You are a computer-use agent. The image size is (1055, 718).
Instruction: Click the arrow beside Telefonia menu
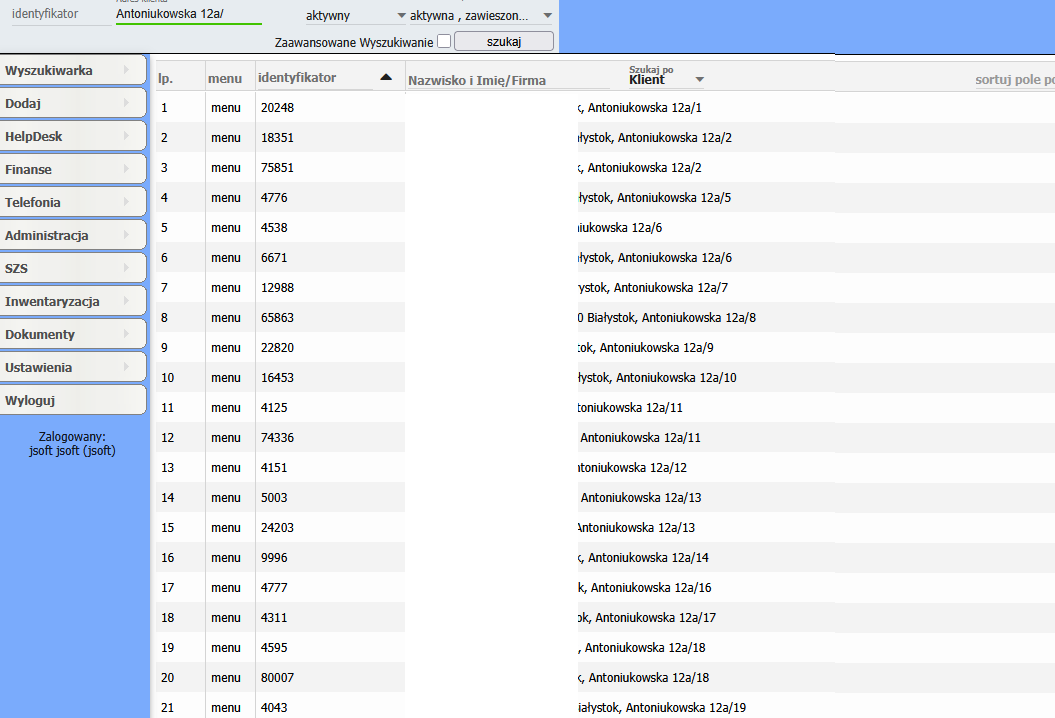point(127,202)
